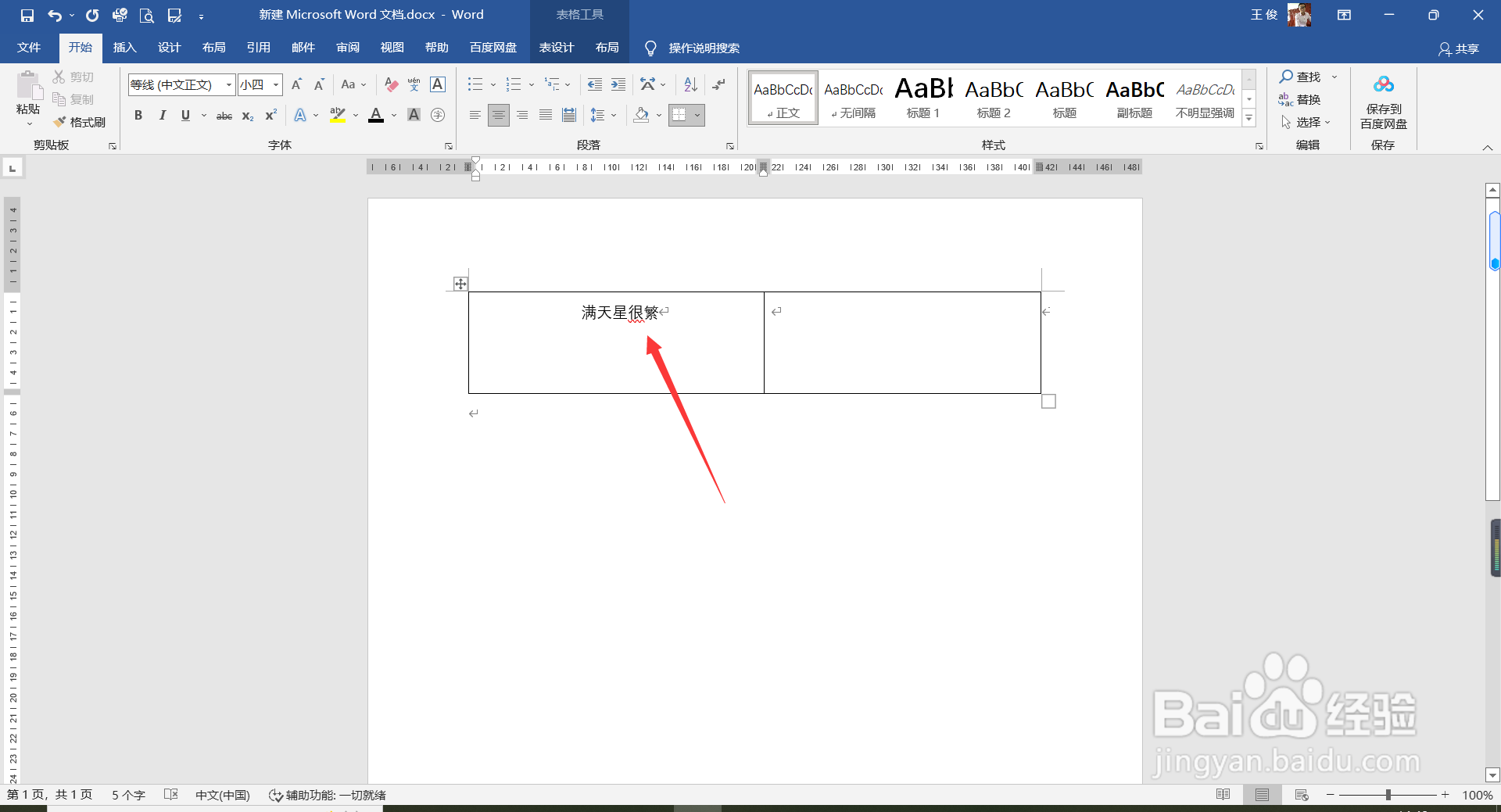Click the Save icon in quick access toolbar
Screen dimensions: 1501x812
point(27,15)
